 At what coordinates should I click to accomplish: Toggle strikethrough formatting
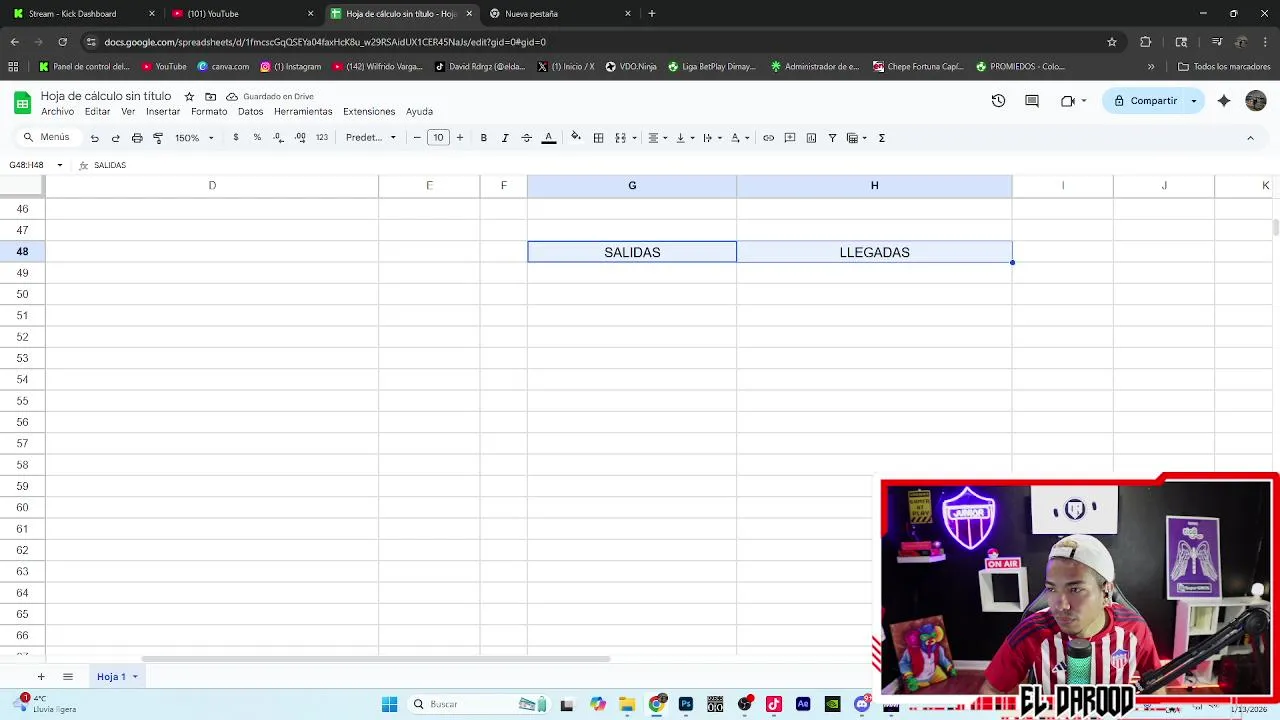point(527,138)
